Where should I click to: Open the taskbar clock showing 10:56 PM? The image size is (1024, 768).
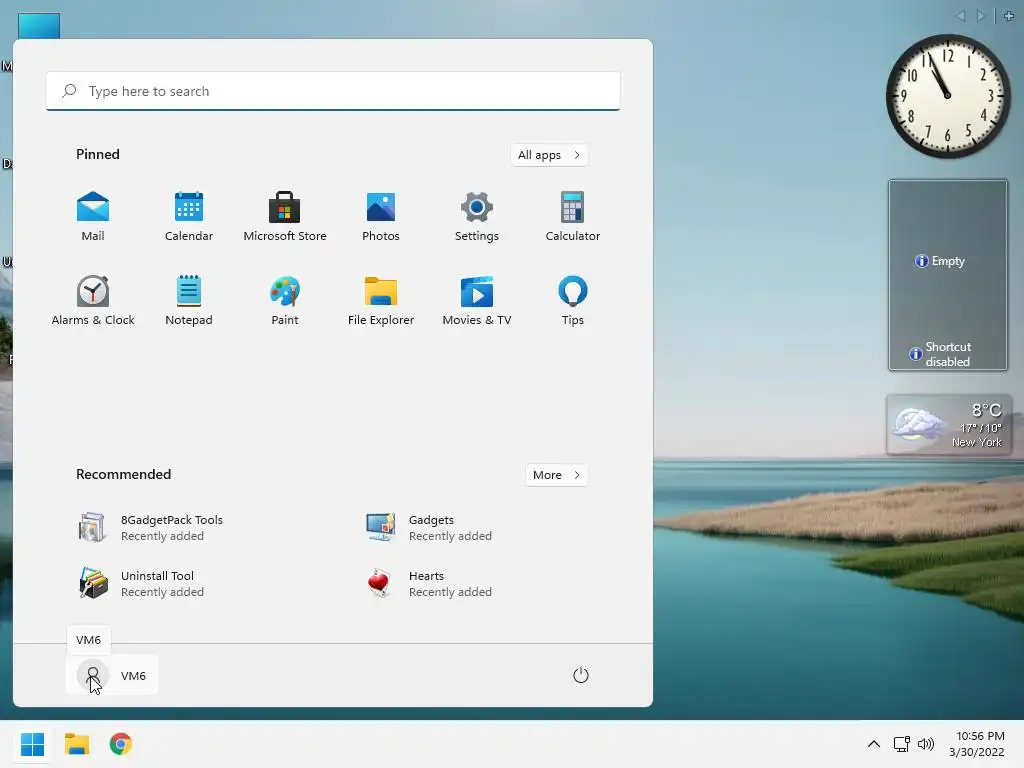click(x=978, y=744)
